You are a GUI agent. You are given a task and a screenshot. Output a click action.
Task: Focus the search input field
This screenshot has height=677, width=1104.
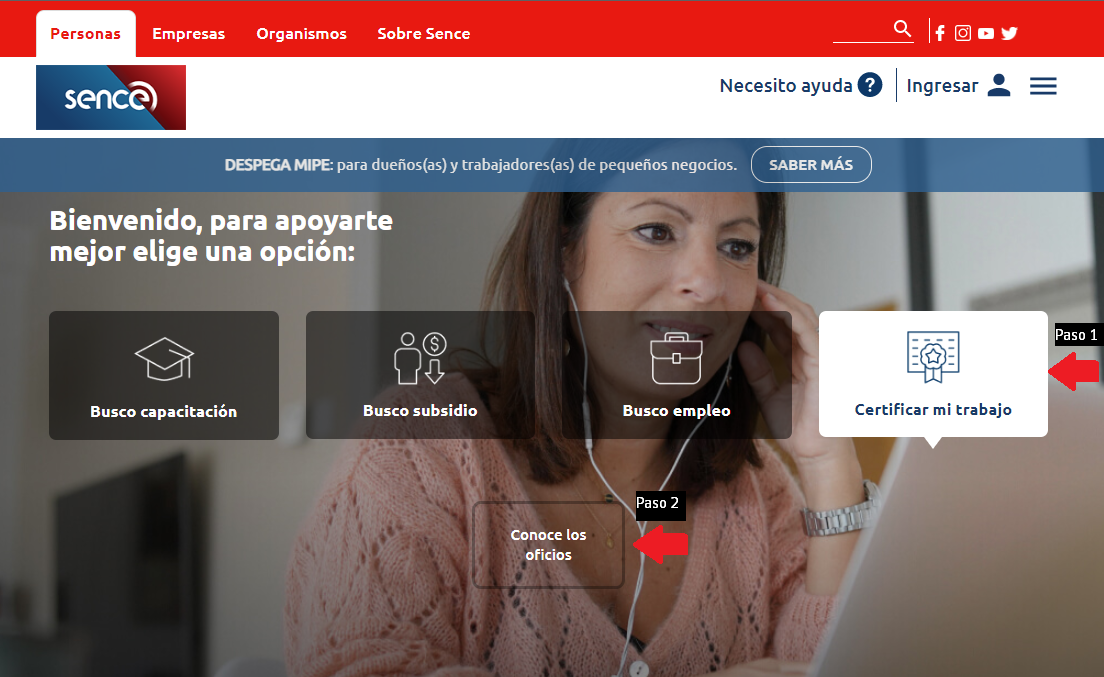pos(862,30)
